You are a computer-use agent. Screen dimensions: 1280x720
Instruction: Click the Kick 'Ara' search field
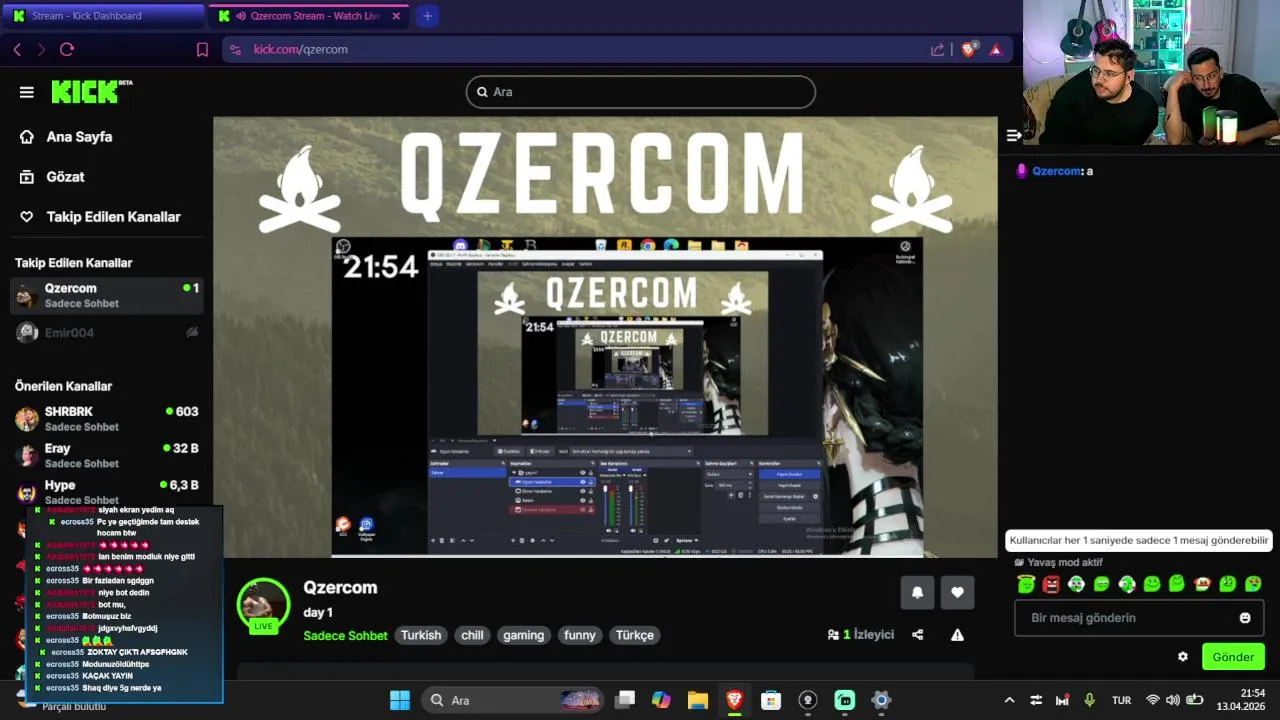[x=641, y=92]
